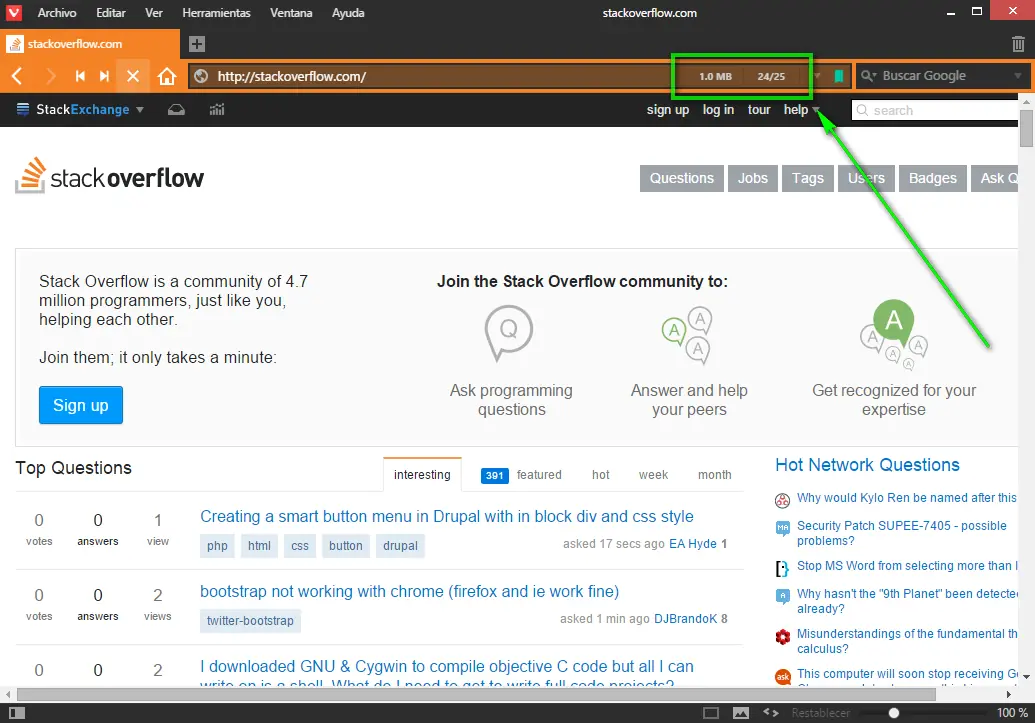Click the calculus question site icon

click(782, 637)
